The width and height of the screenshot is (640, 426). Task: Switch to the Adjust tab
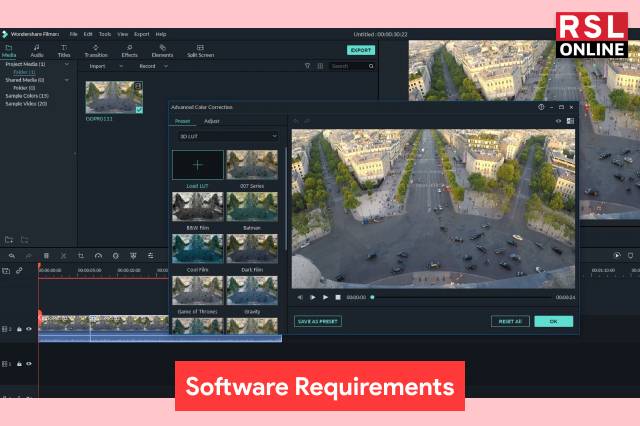point(212,121)
